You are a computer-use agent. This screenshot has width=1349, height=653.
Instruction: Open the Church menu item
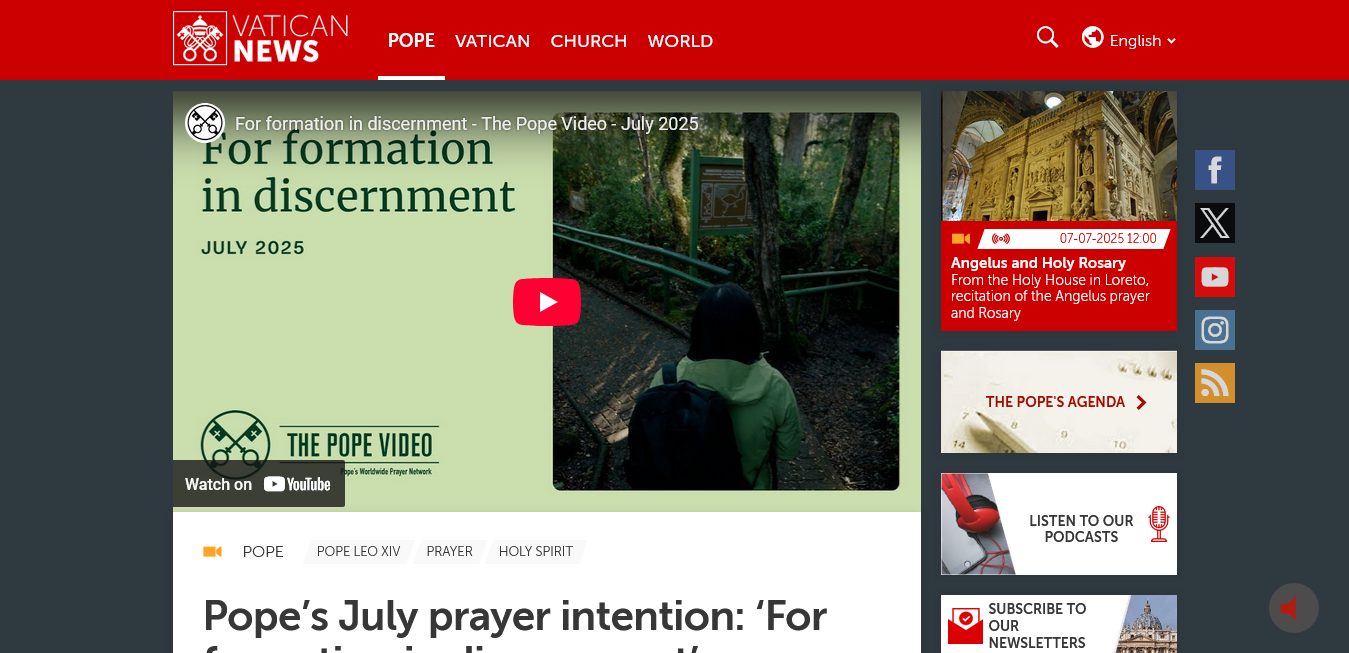(x=589, y=41)
